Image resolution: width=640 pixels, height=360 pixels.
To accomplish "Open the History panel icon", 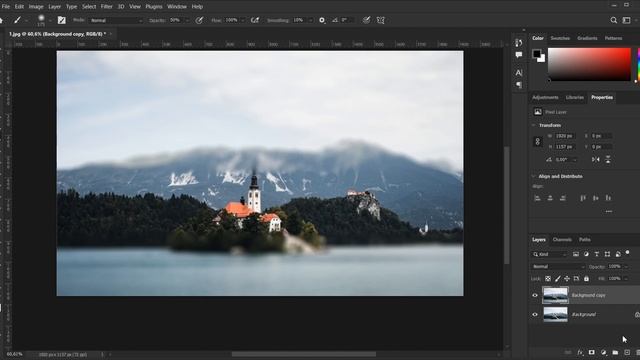I will pyautogui.click(x=519, y=42).
